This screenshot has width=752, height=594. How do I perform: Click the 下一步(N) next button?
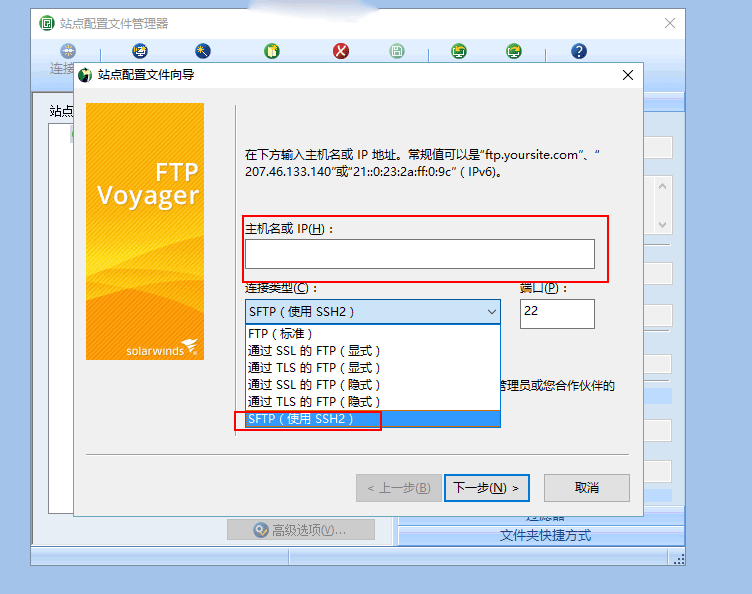coord(487,488)
